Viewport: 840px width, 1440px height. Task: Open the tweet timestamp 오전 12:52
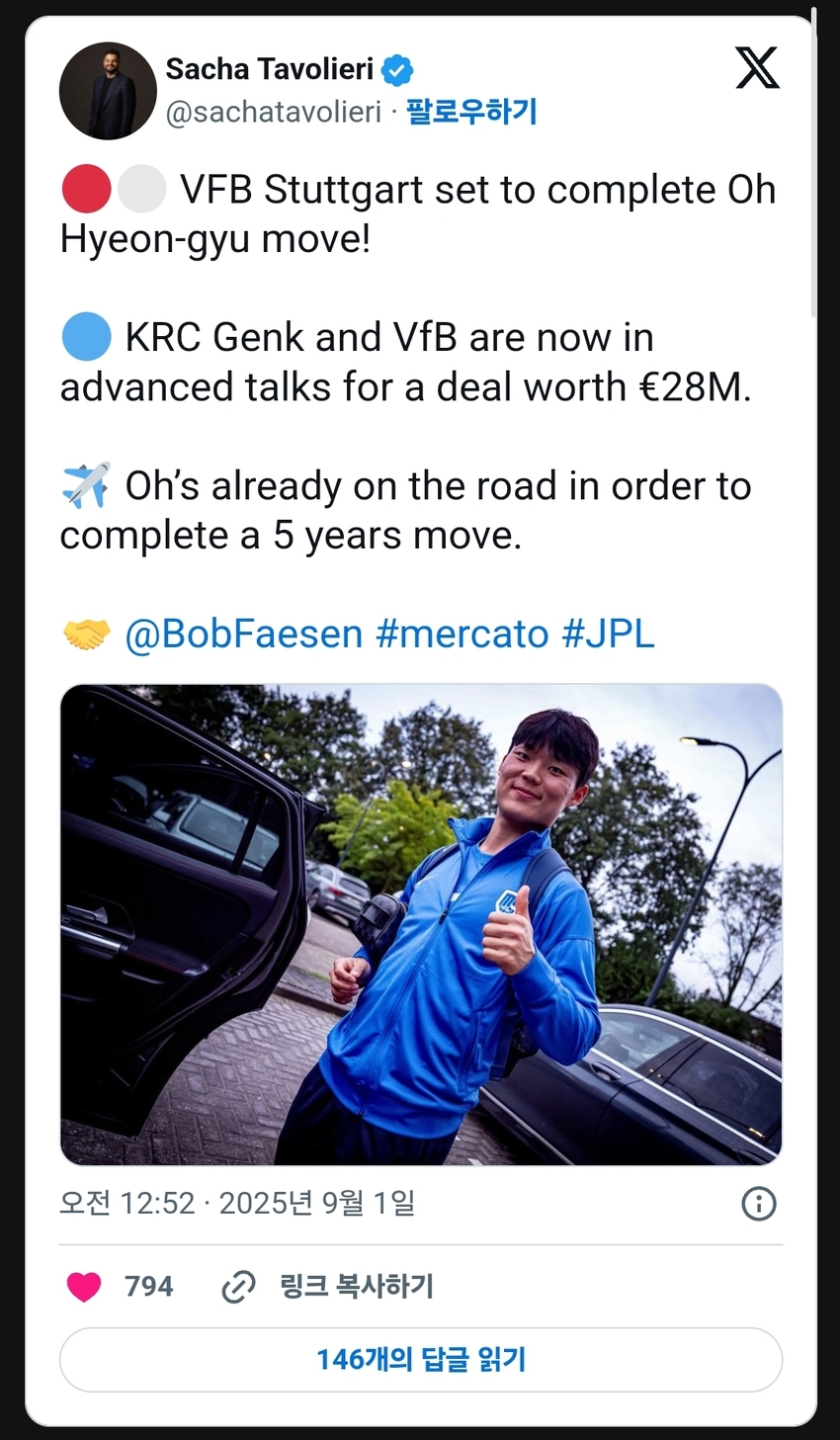(127, 1203)
